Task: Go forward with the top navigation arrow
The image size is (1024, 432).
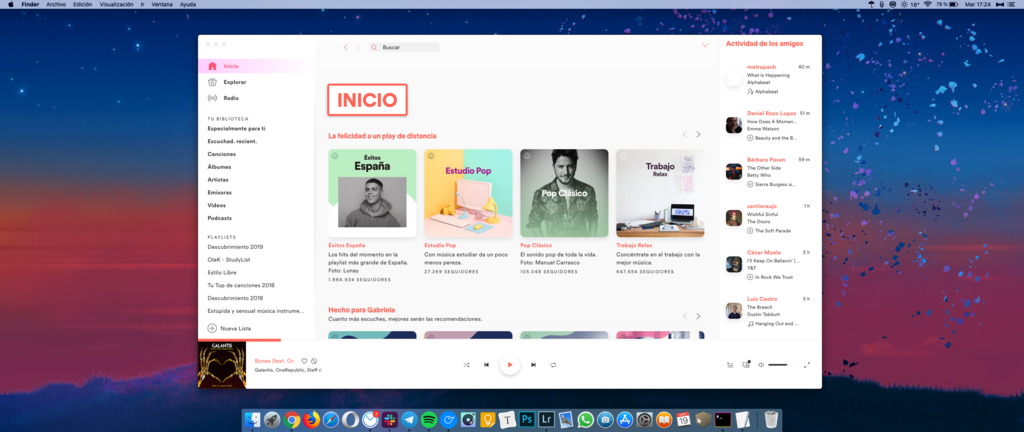Action: [x=359, y=47]
